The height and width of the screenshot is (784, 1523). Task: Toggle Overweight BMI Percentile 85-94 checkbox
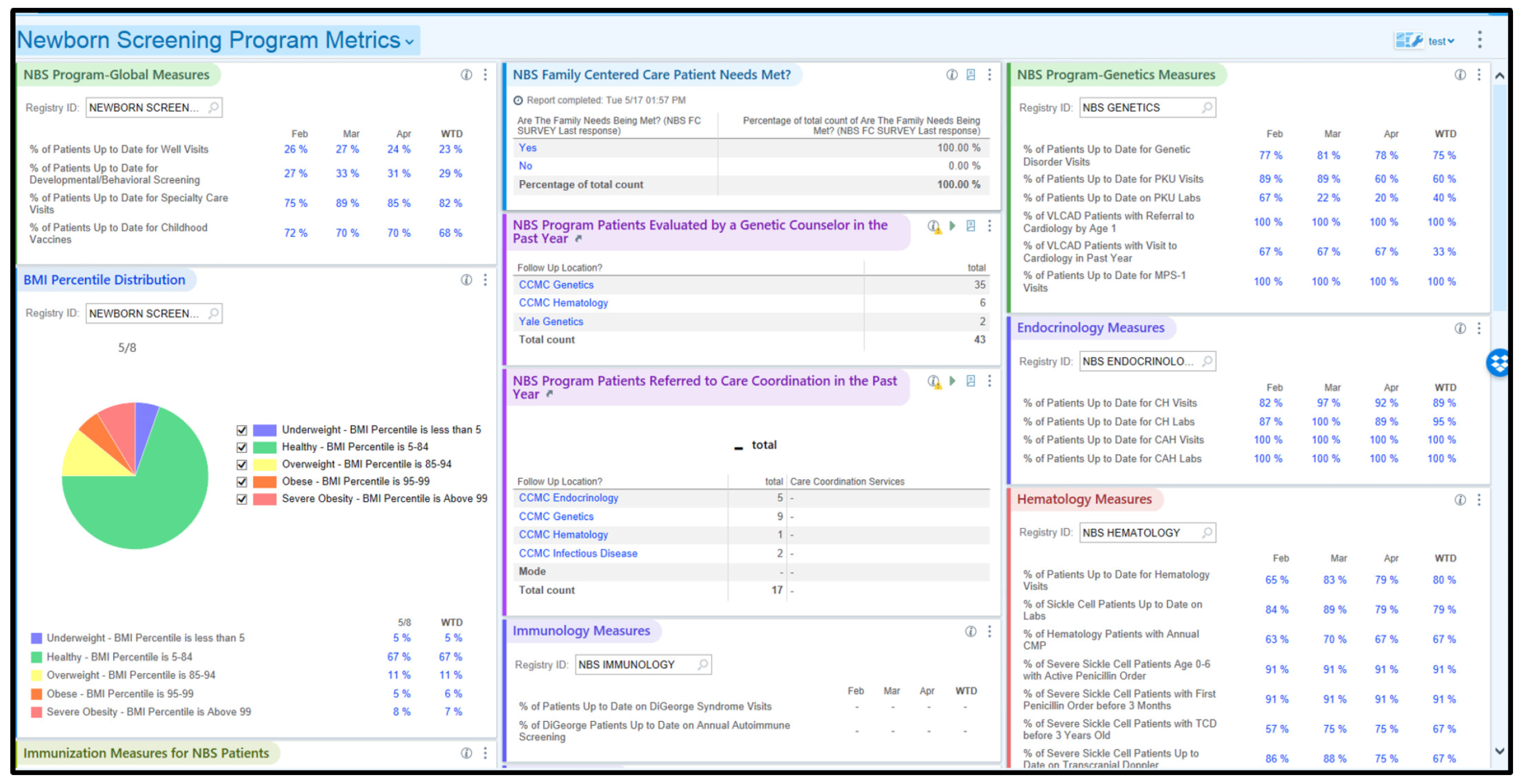(x=241, y=464)
